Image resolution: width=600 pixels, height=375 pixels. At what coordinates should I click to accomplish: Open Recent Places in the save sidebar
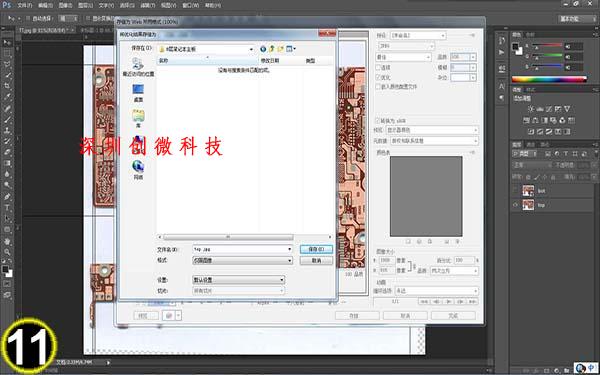point(138,67)
